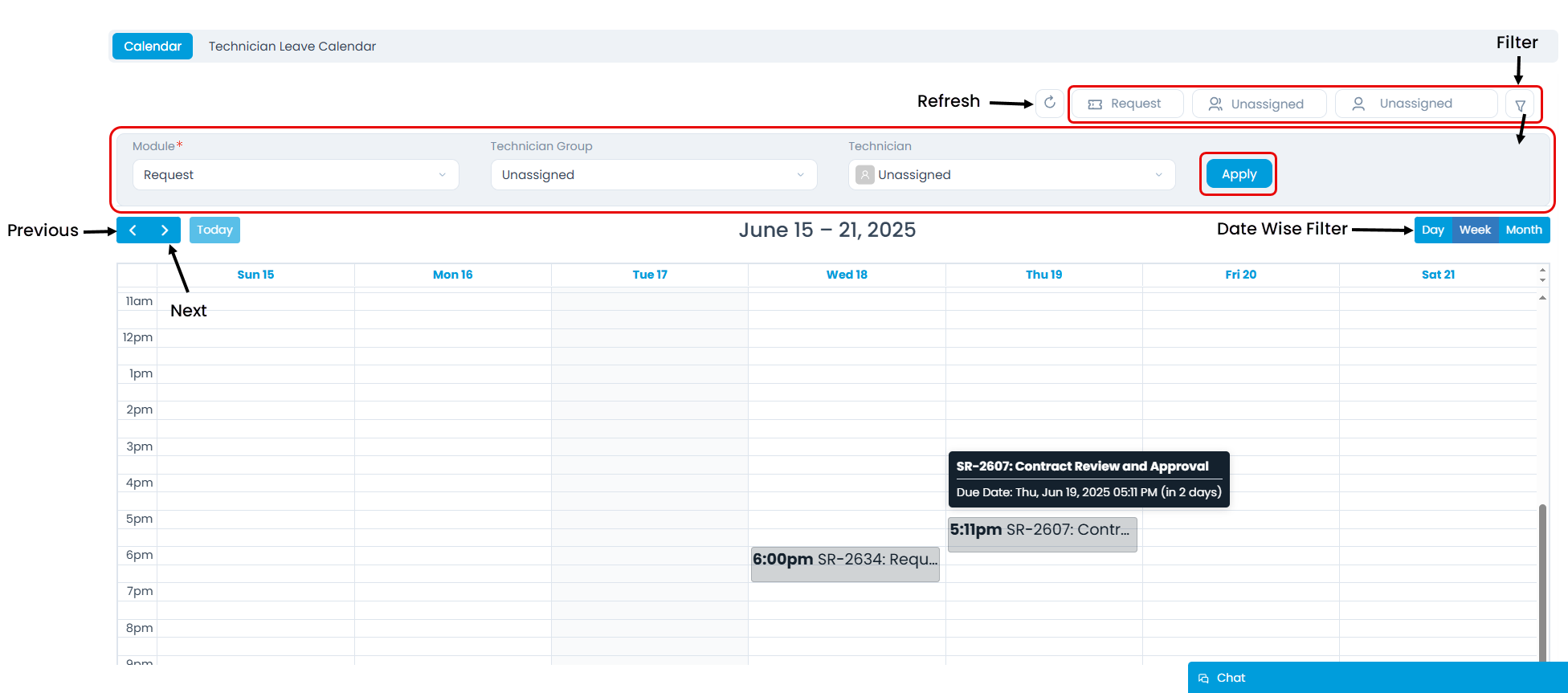Click the technician group people icon
Screen dimensions: 1568x693
pyautogui.click(x=1215, y=104)
